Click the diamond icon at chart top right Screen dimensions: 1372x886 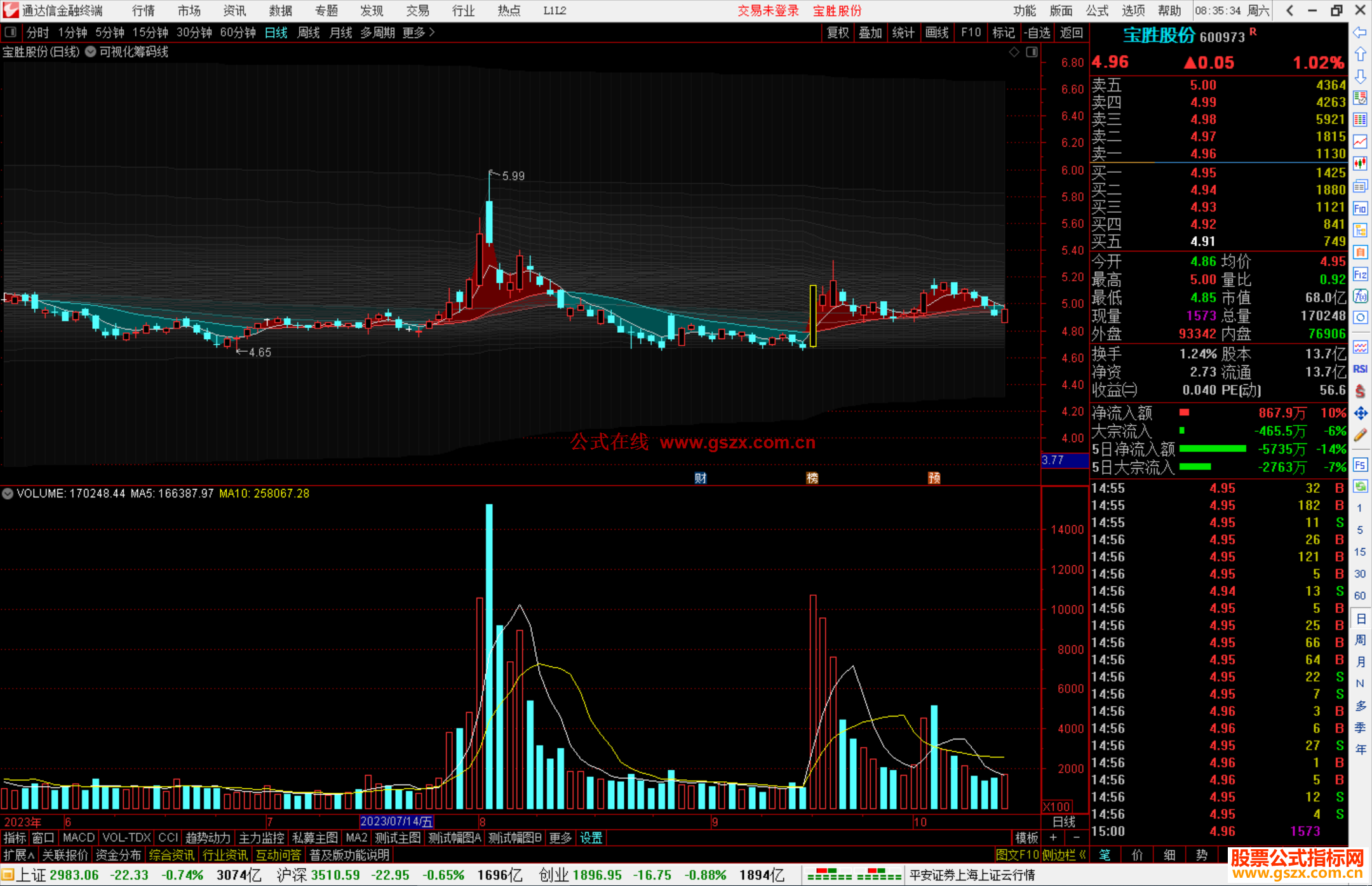pyautogui.click(x=1014, y=52)
